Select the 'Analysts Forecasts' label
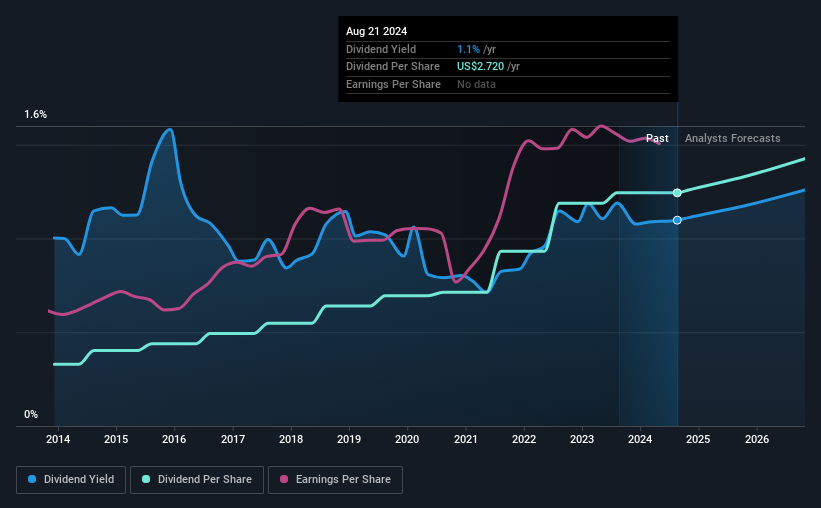This screenshot has width=821, height=508. point(733,138)
